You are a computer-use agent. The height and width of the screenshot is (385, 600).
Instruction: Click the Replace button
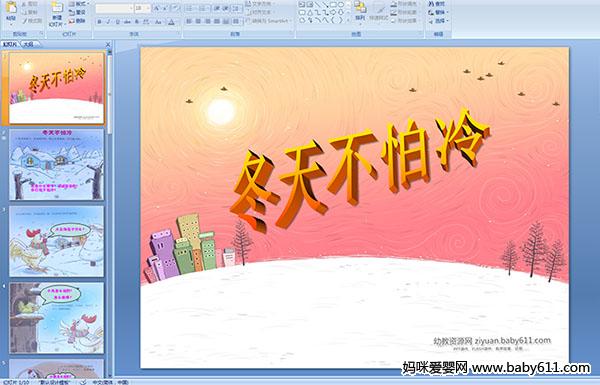click(437, 12)
